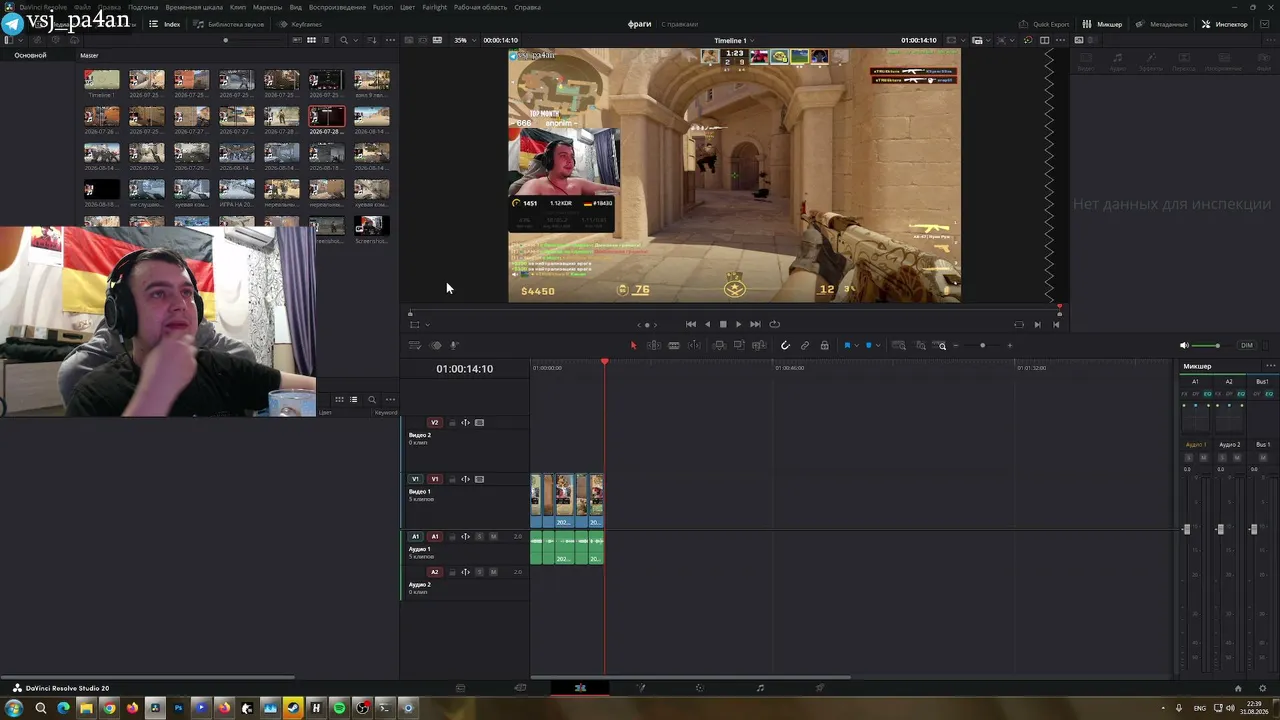Open project settings gear icon
Screen dimensions: 1280x720
[1263, 688]
